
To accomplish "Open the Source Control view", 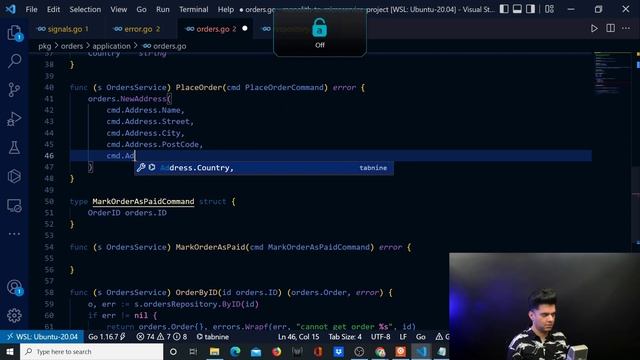I will pyautogui.click(x=14, y=89).
